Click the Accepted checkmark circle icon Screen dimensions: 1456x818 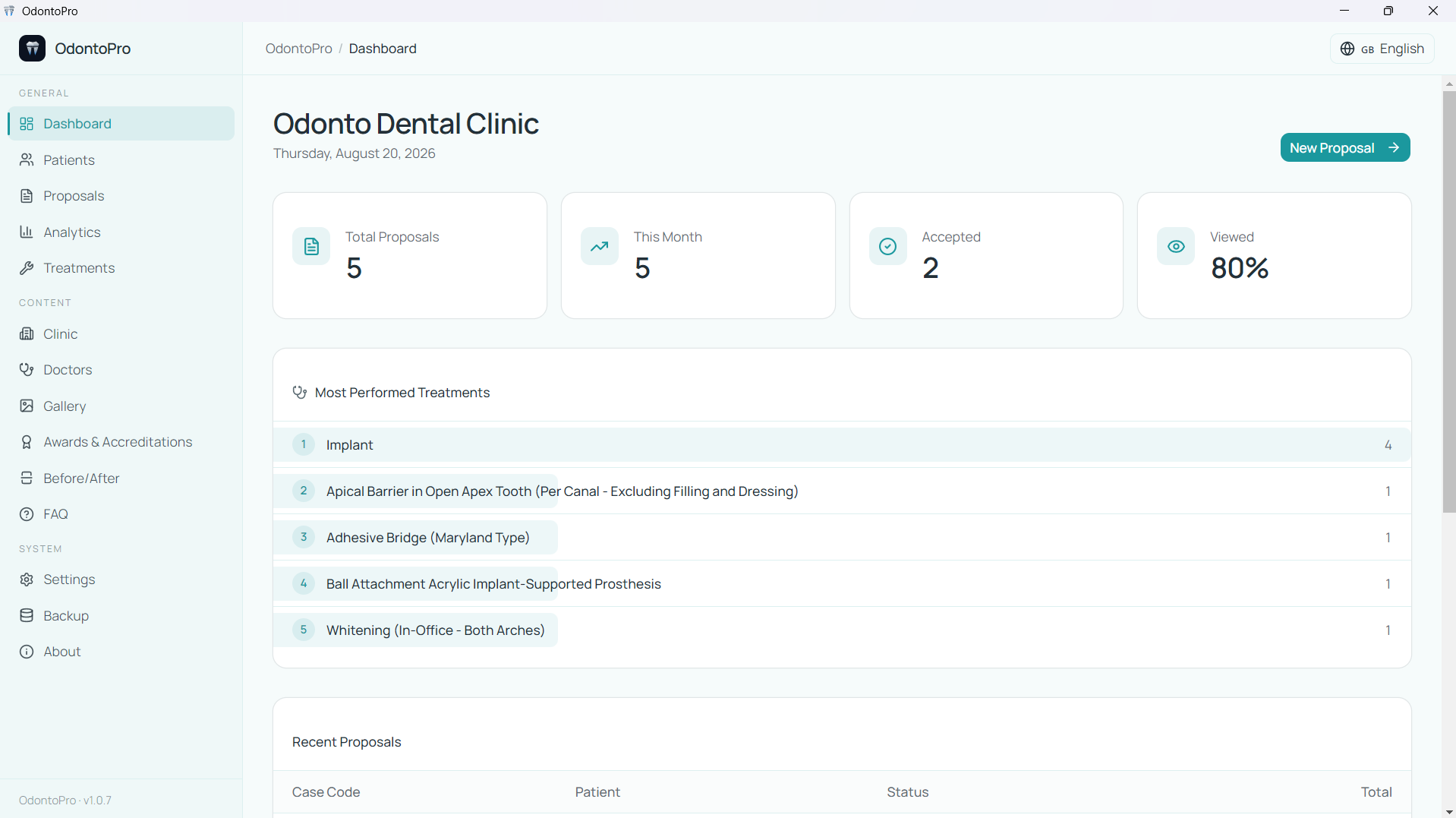tap(887, 246)
